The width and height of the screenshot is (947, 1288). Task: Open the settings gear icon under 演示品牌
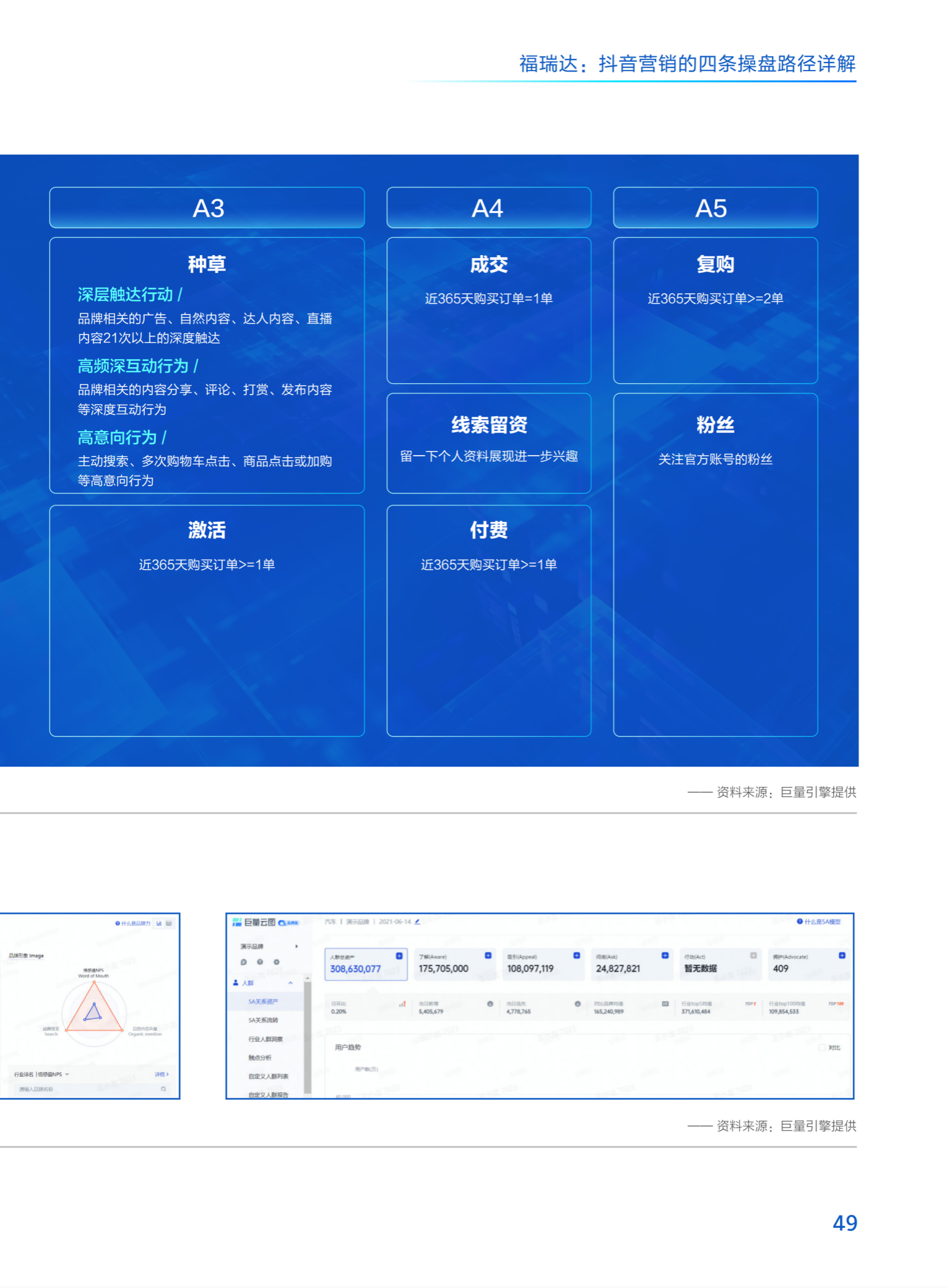click(277, 962)
